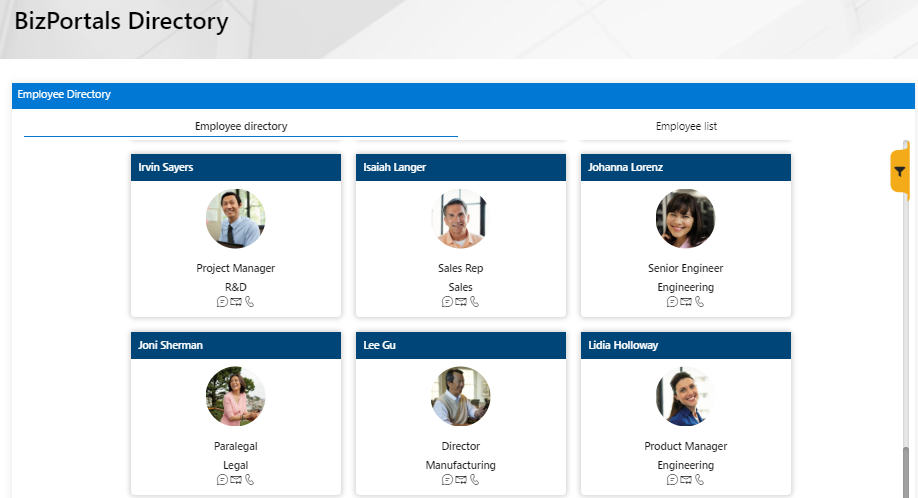Click Engineering under Product Manager

685,465
